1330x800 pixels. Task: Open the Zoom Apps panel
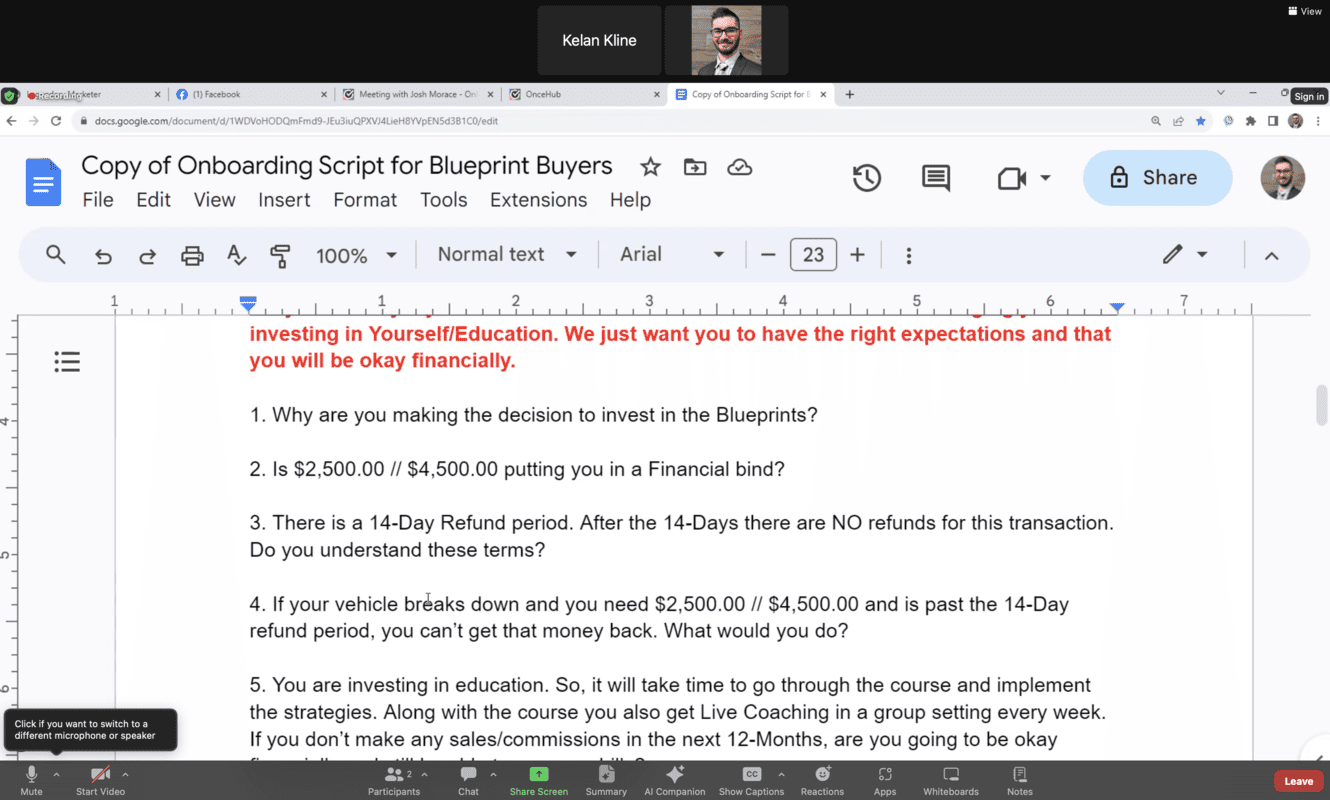click(x=885, y=781)
